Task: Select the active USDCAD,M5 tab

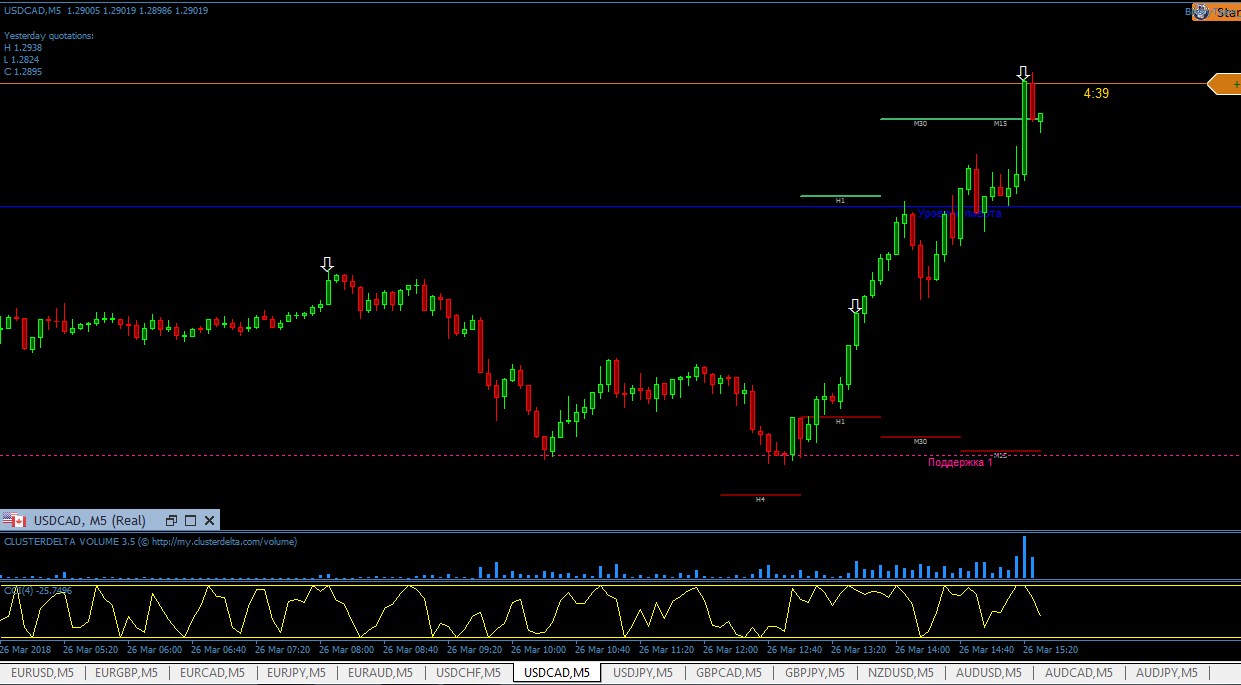Action: point(557,673)
